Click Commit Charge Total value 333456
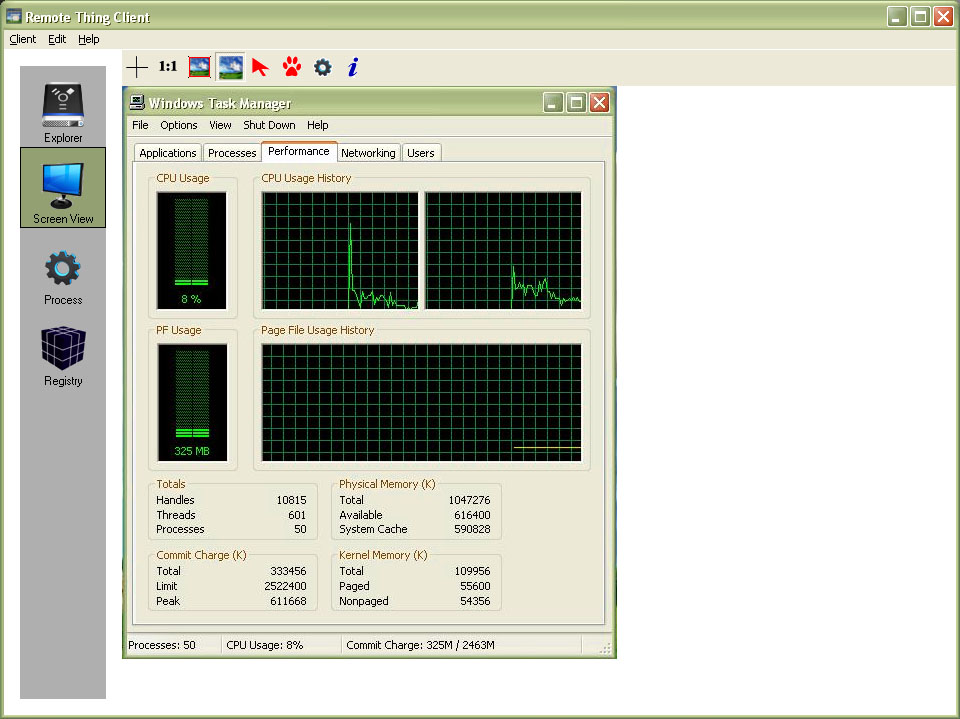Screen dimensions: 960x719 click(288, 571)
